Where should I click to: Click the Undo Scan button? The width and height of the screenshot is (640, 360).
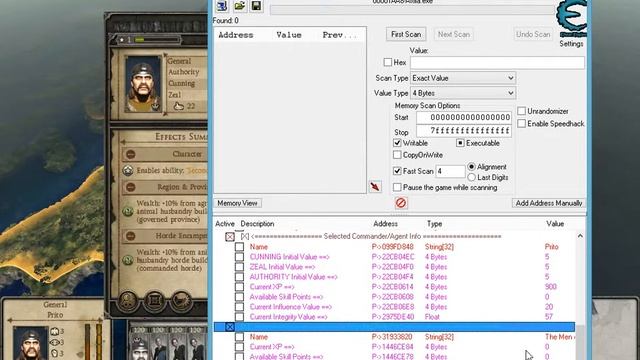click(533, 34)
